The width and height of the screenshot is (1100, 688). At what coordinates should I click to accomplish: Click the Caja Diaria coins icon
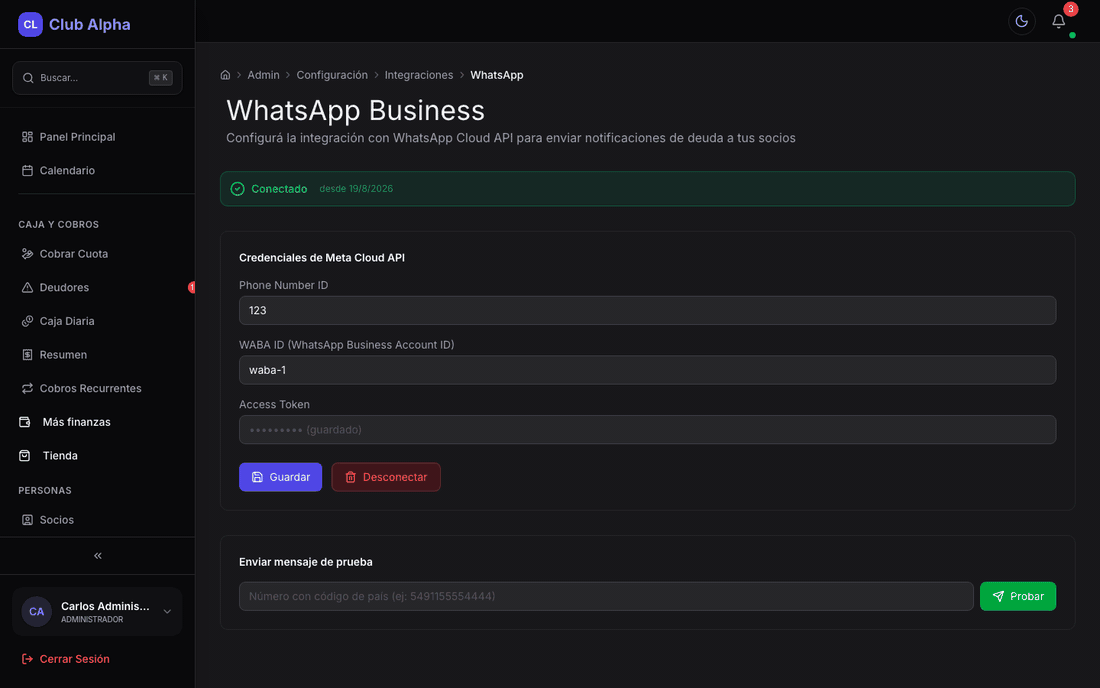[x=27, y=321]
